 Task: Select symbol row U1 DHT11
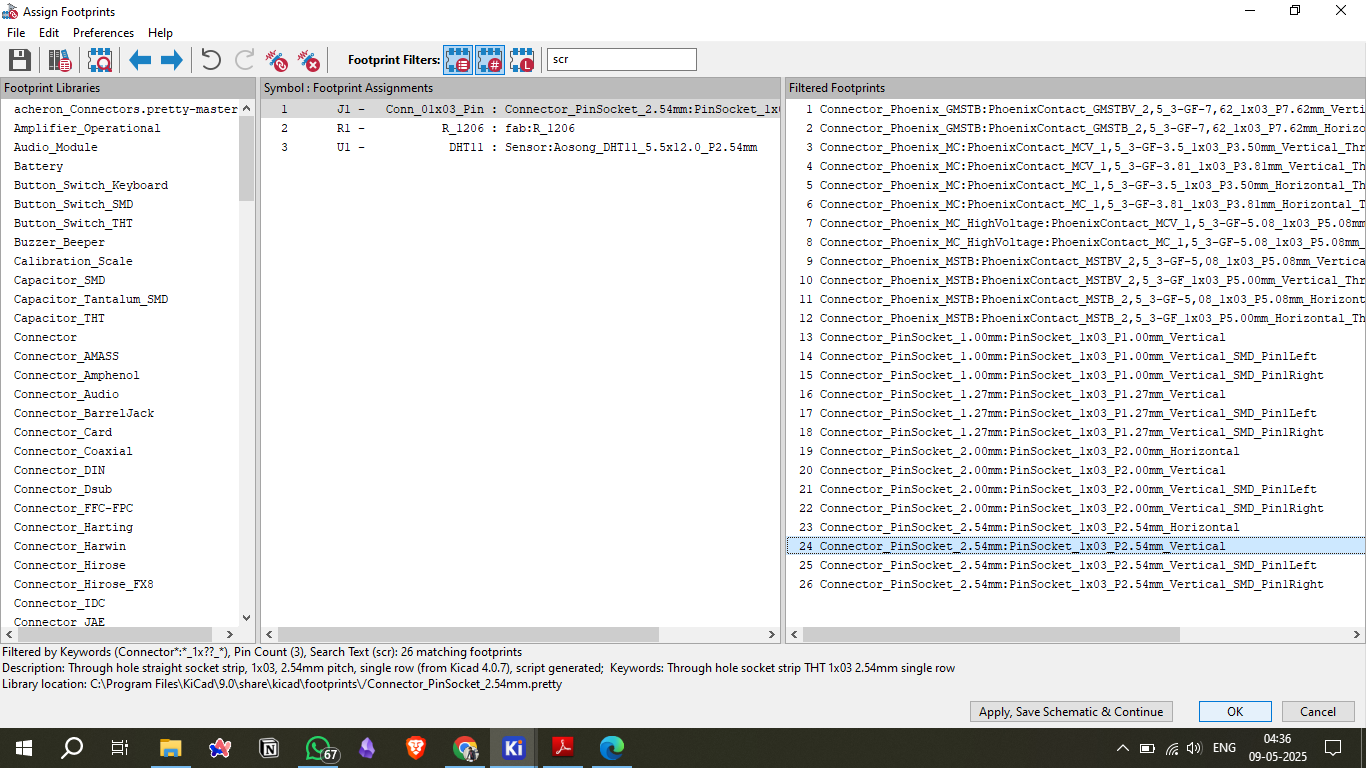tap(520, 147)
